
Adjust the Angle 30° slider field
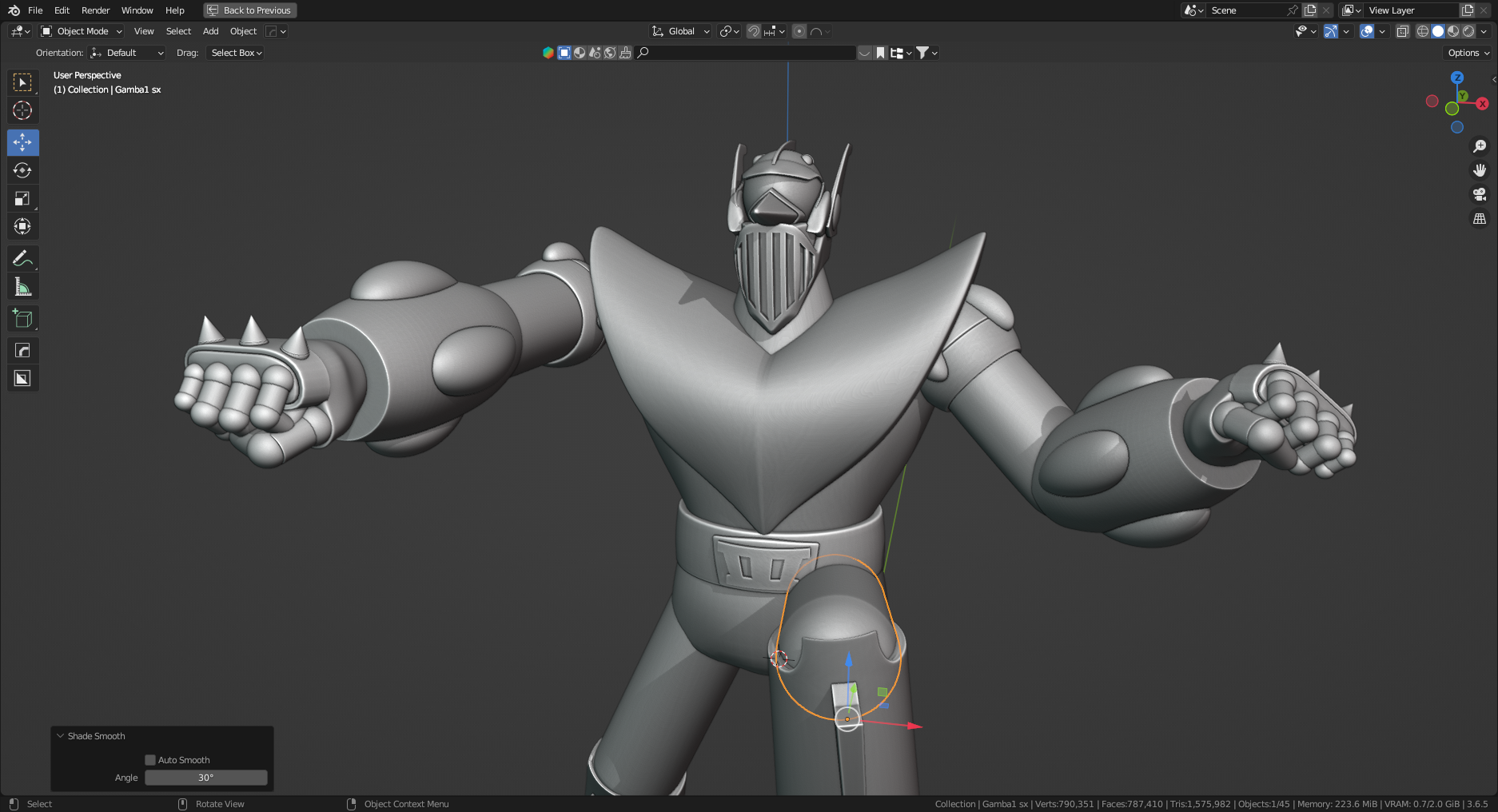(206, 778)
